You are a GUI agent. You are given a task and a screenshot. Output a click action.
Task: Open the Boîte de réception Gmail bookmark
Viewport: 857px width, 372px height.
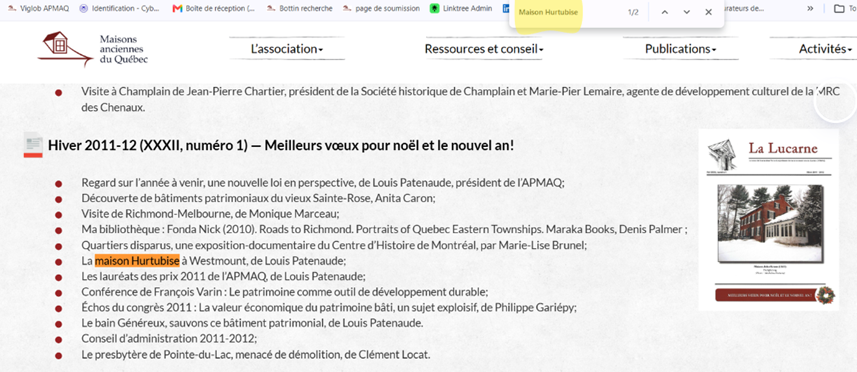point(213,8)
